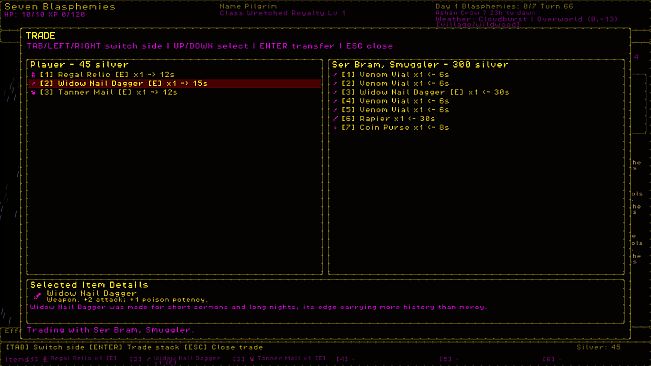The width and height of the screenshot is (651, 366).
Task: Click the Tanner Mail armor icon
Action: pos(33,93)
